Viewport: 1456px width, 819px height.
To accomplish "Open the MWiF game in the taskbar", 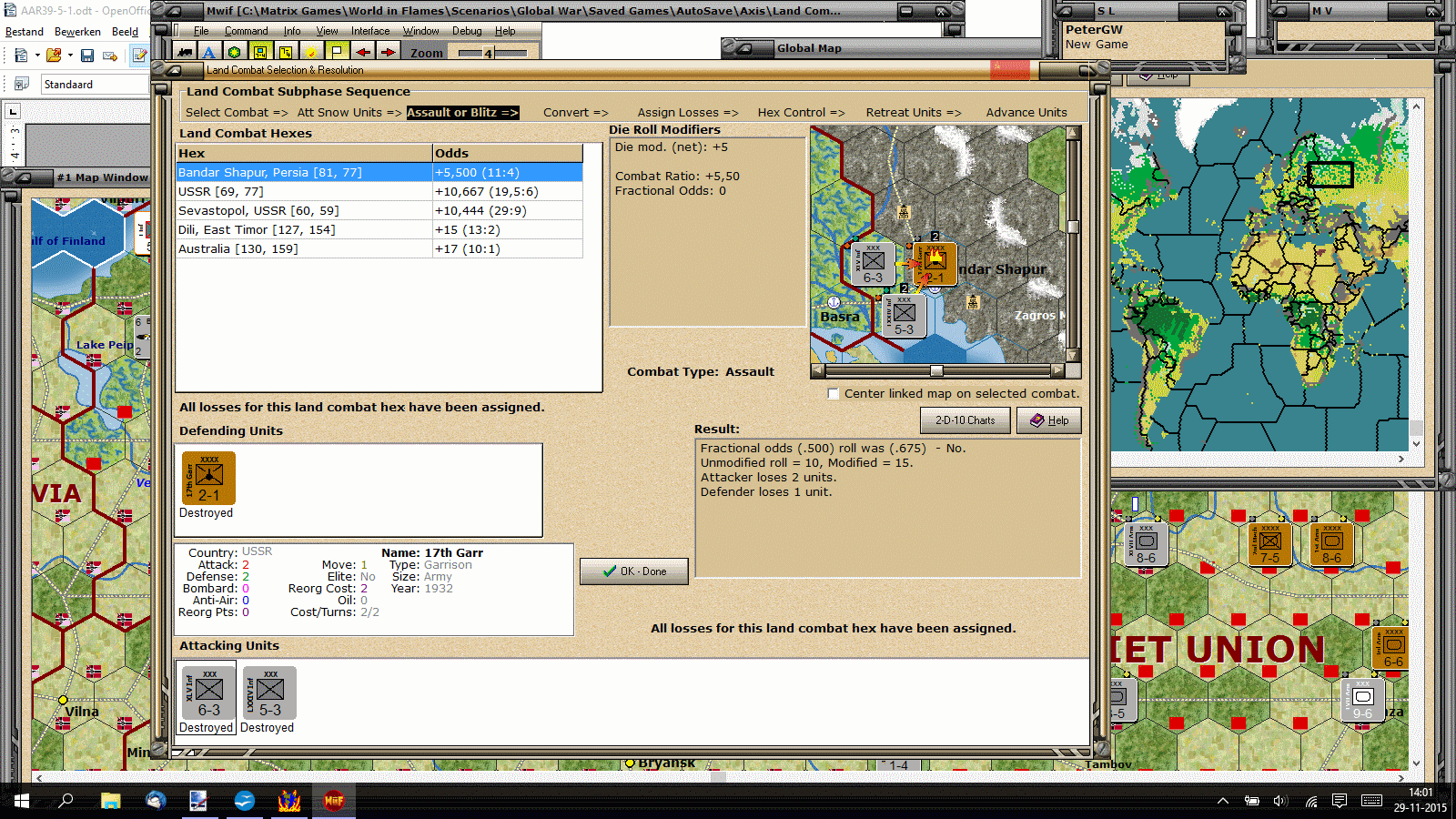I will [334, 801].
